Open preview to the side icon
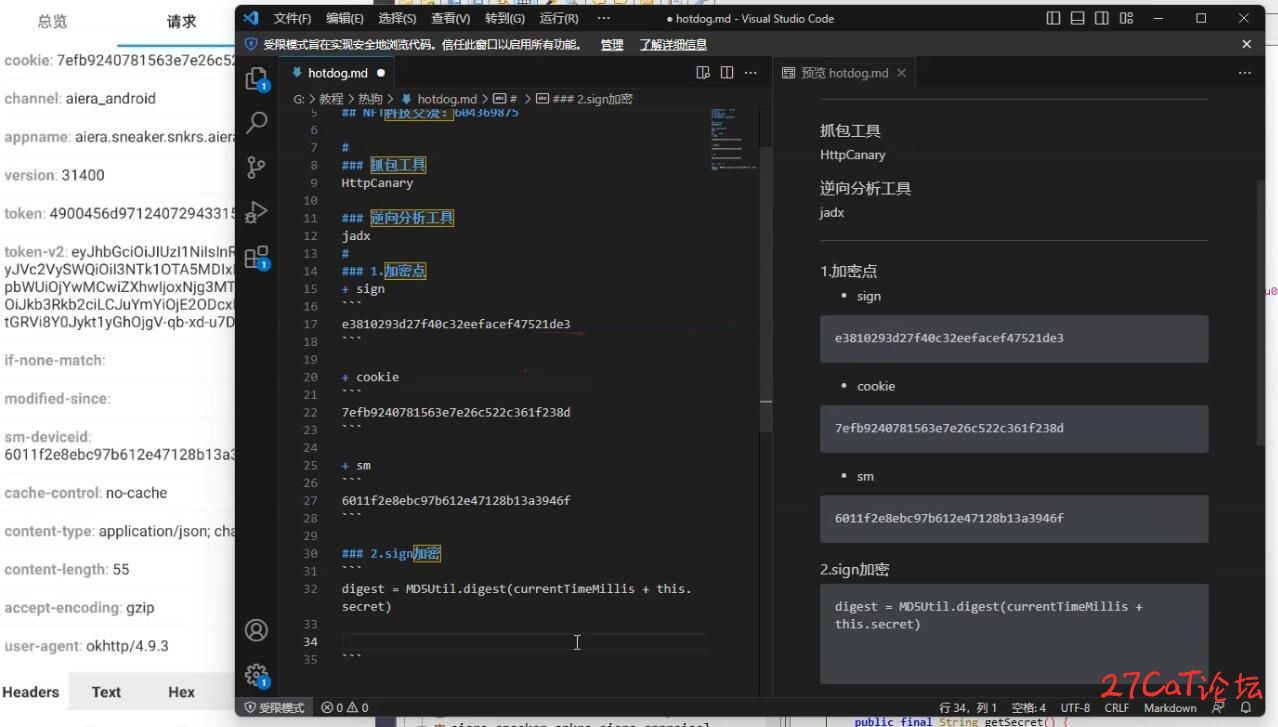Screen dimensions: 1278x727 [x=703, y=73]
